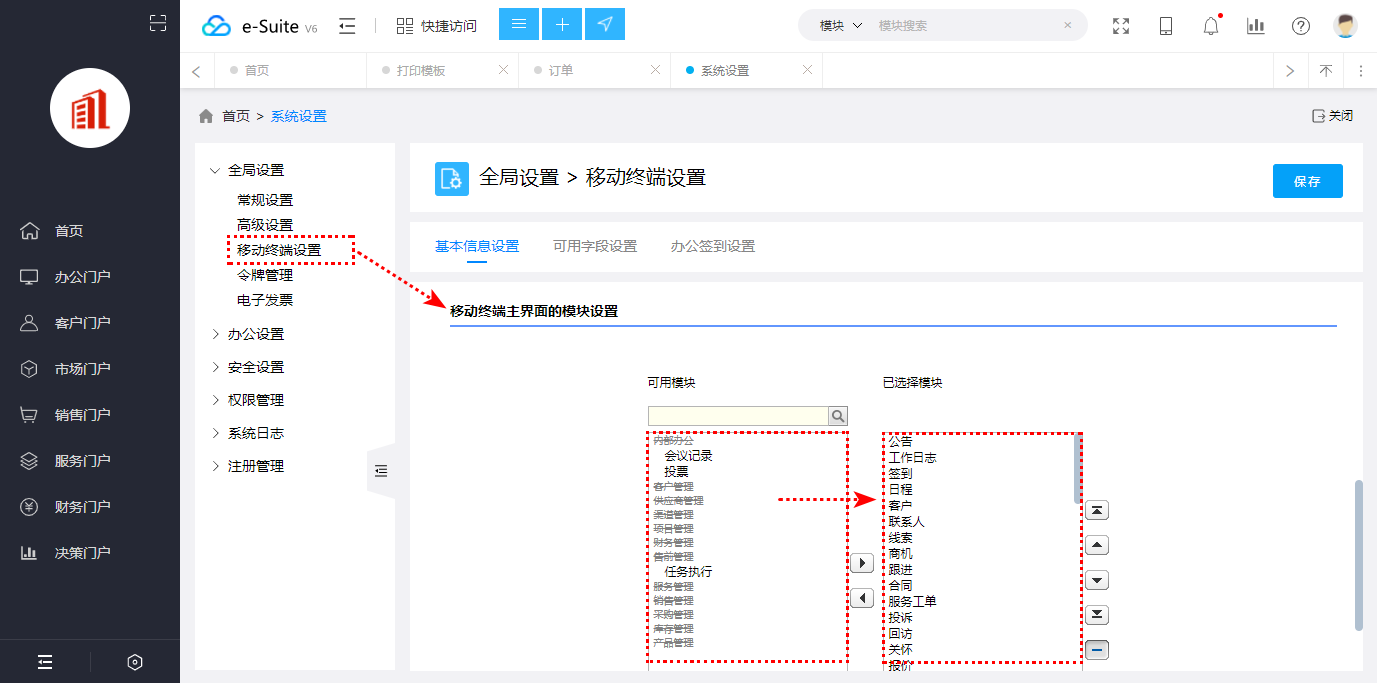Screen dimensions: 1377x683
Task: Click the move-to-top arrow beside selected modules
Action: [1096, 510]
